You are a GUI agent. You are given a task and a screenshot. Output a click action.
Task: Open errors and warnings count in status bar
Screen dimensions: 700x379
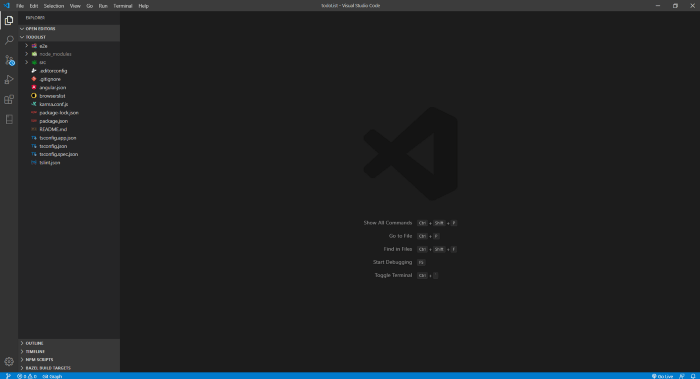27,376
